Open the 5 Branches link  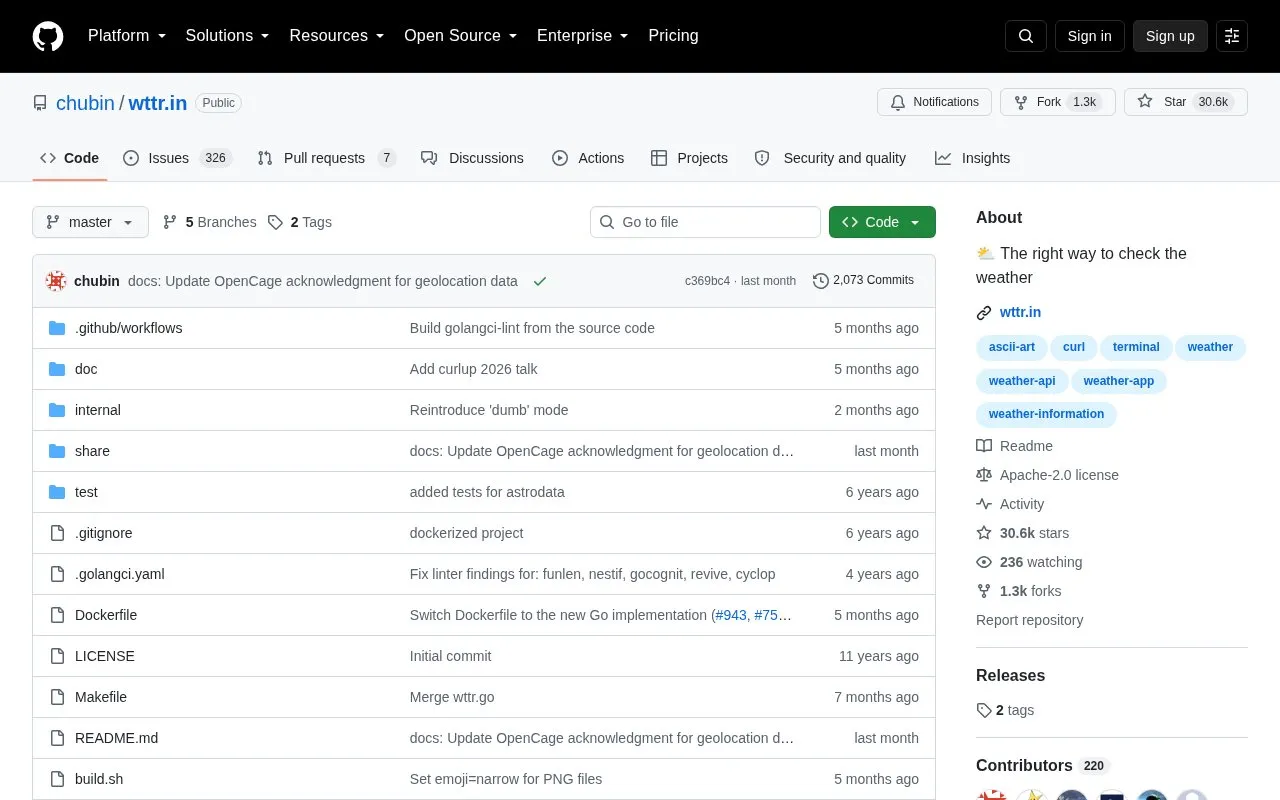(x=210, y=222)
